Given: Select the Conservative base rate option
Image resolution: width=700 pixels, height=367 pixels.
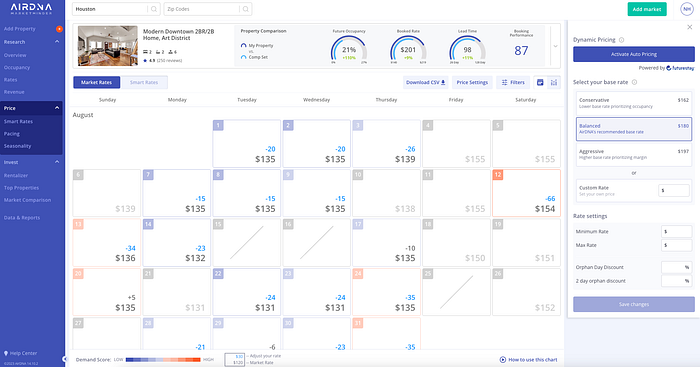Looking at the screenshot, I should click(x=633, y=103).
